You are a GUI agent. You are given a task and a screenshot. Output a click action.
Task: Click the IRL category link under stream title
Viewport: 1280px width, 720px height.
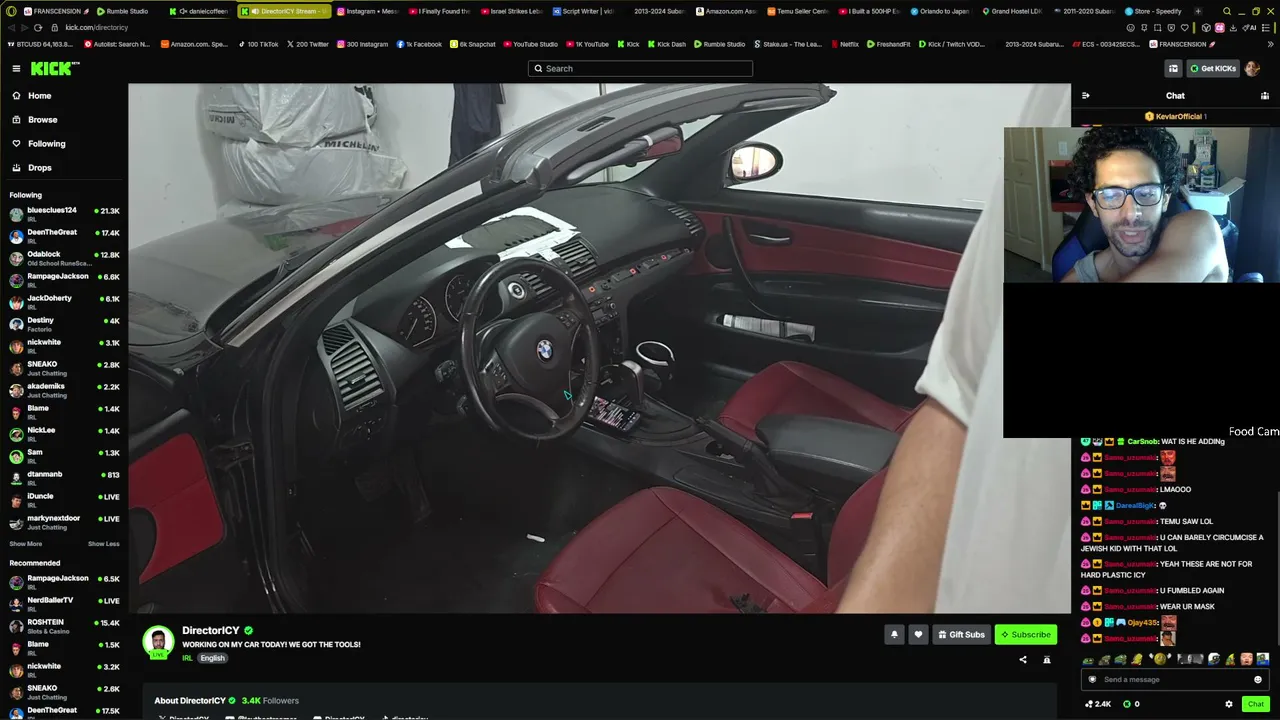(187, 658)
